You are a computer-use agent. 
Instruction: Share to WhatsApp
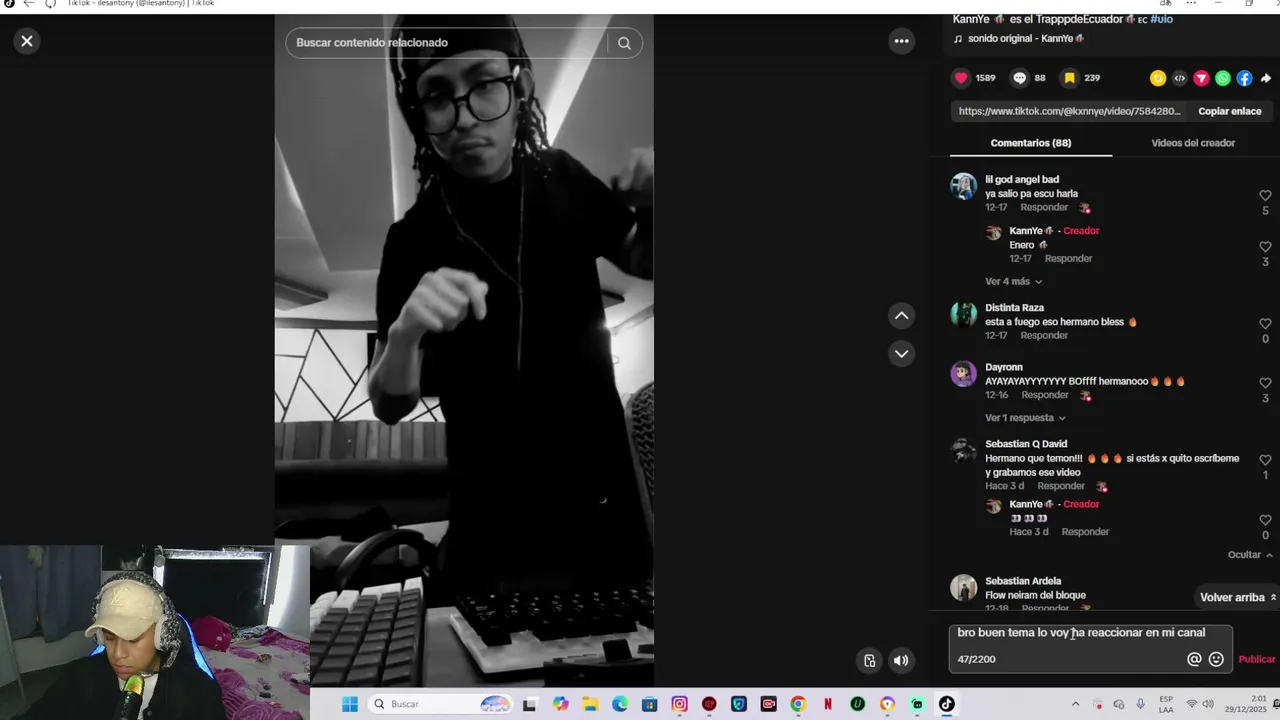pos(1223,78)
